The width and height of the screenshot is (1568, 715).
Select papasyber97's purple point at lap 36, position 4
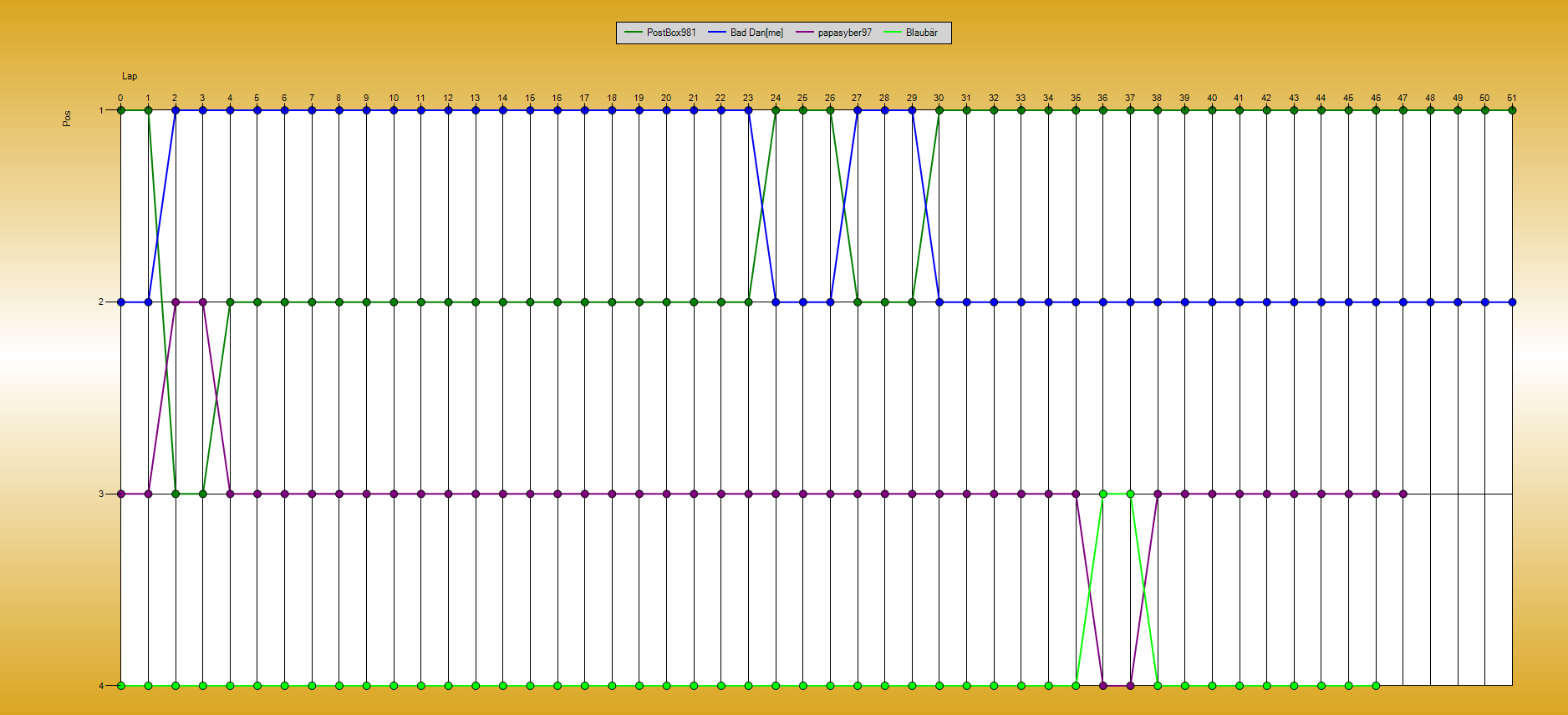tap(1103, 686)
